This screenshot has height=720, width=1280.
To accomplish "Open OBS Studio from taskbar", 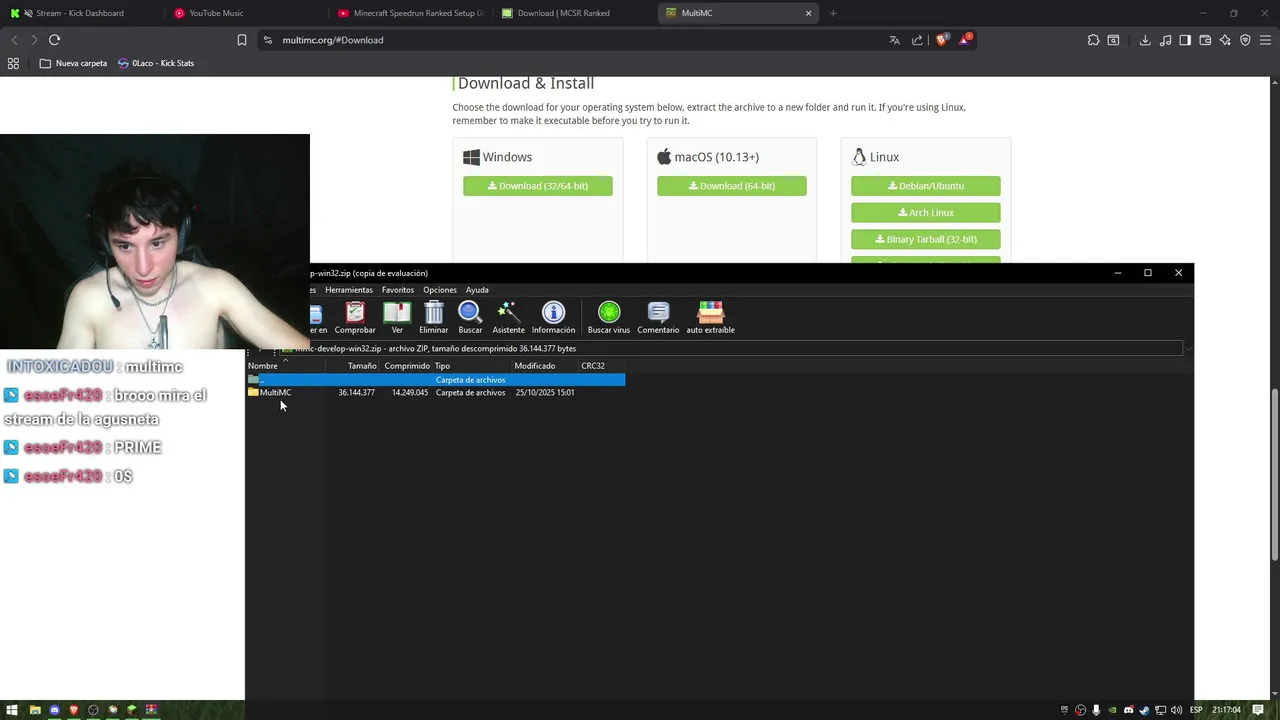I will tap(93, 710).
